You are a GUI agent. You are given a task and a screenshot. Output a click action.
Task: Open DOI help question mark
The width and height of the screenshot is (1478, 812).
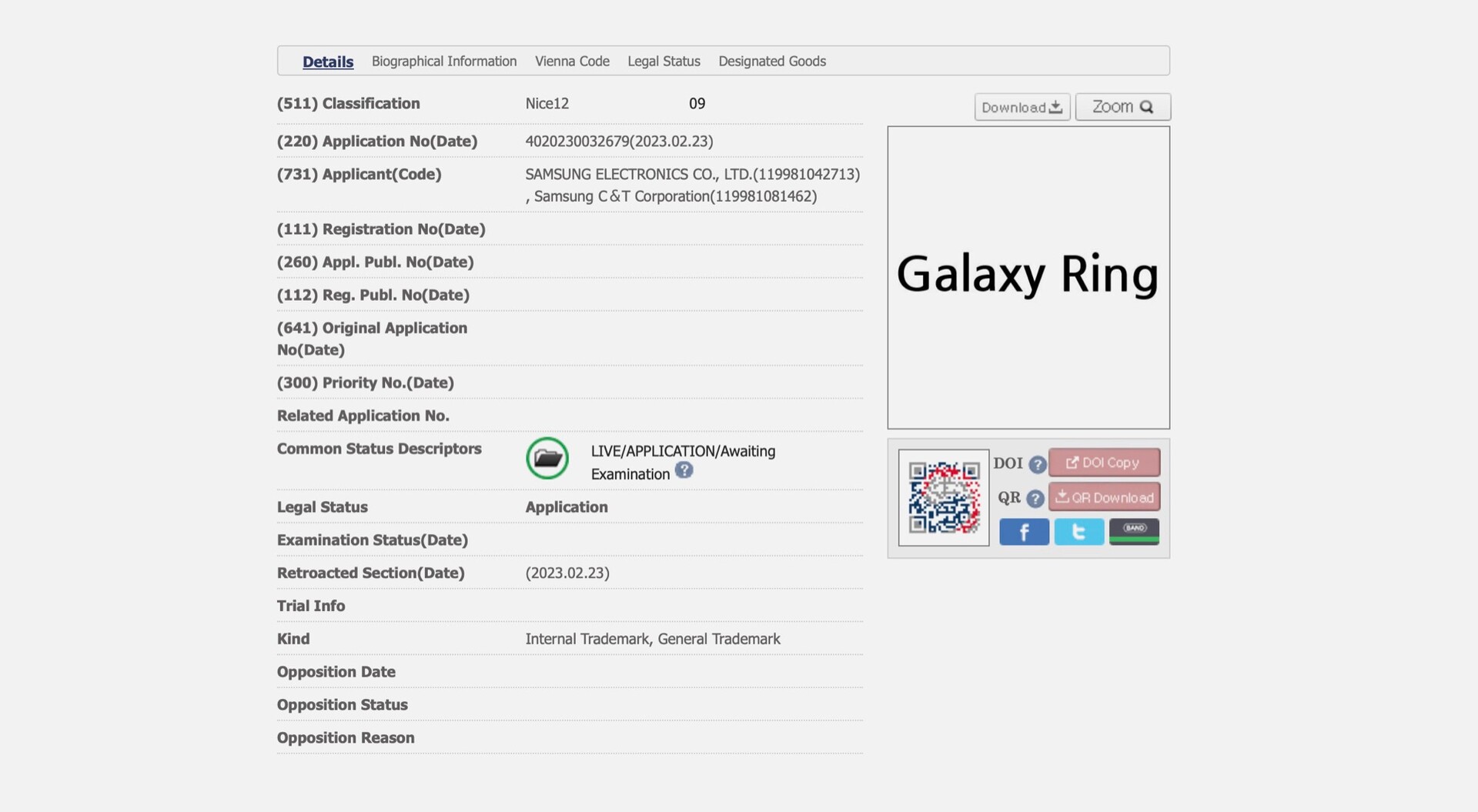(1037, 465)
